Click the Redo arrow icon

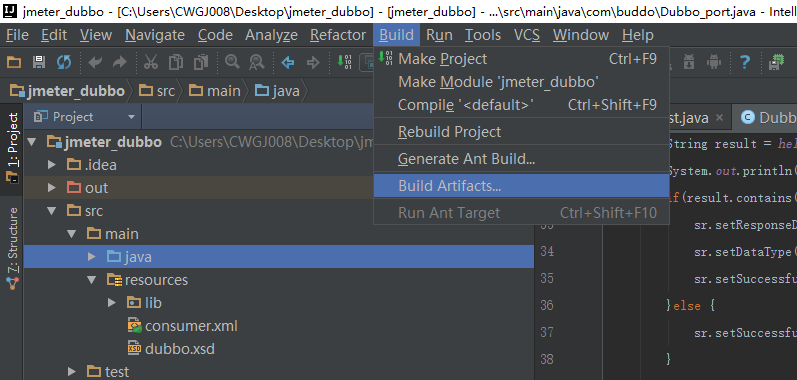pos(119,62)
